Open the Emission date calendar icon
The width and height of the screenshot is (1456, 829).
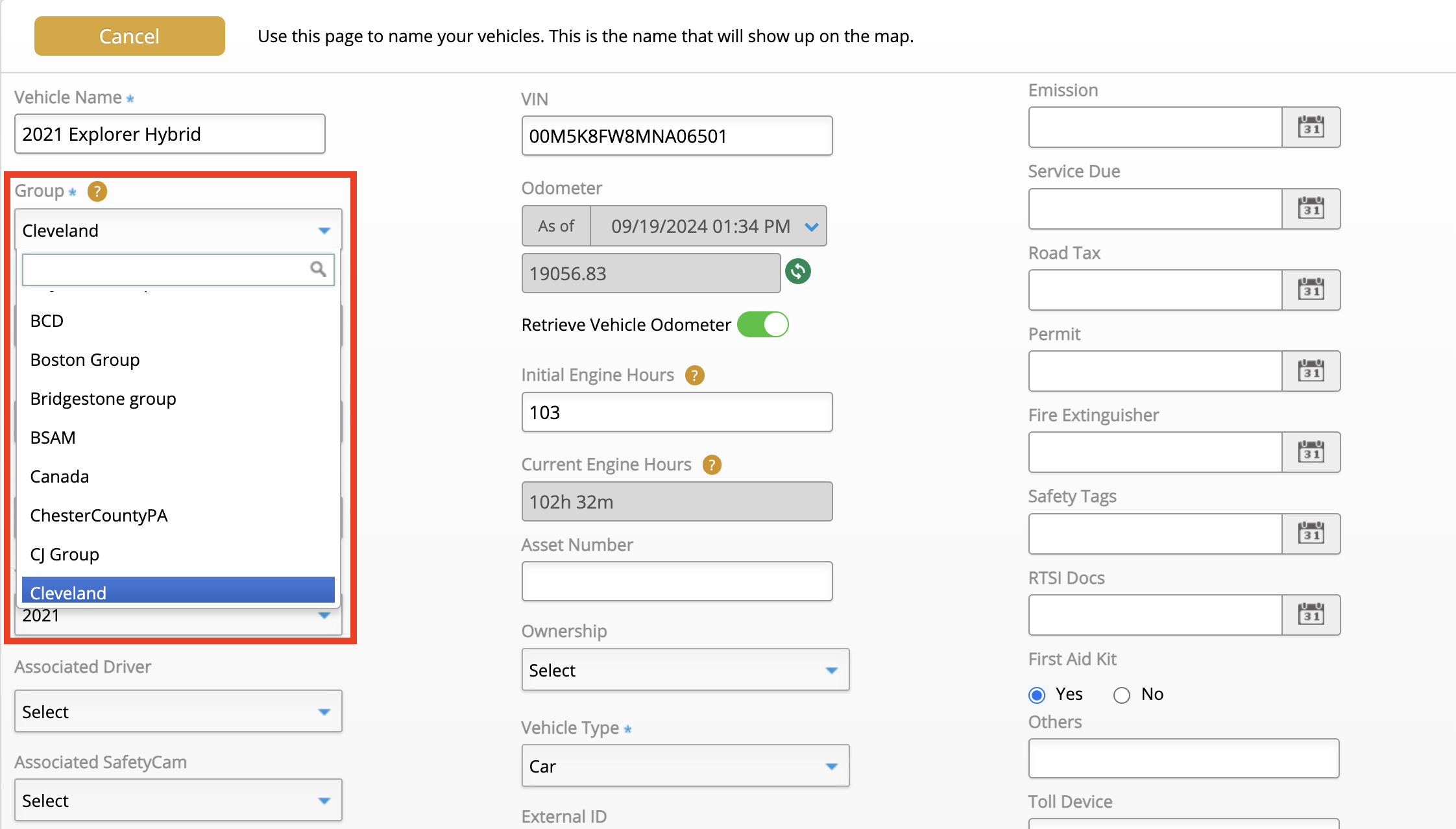(1311, 128)
